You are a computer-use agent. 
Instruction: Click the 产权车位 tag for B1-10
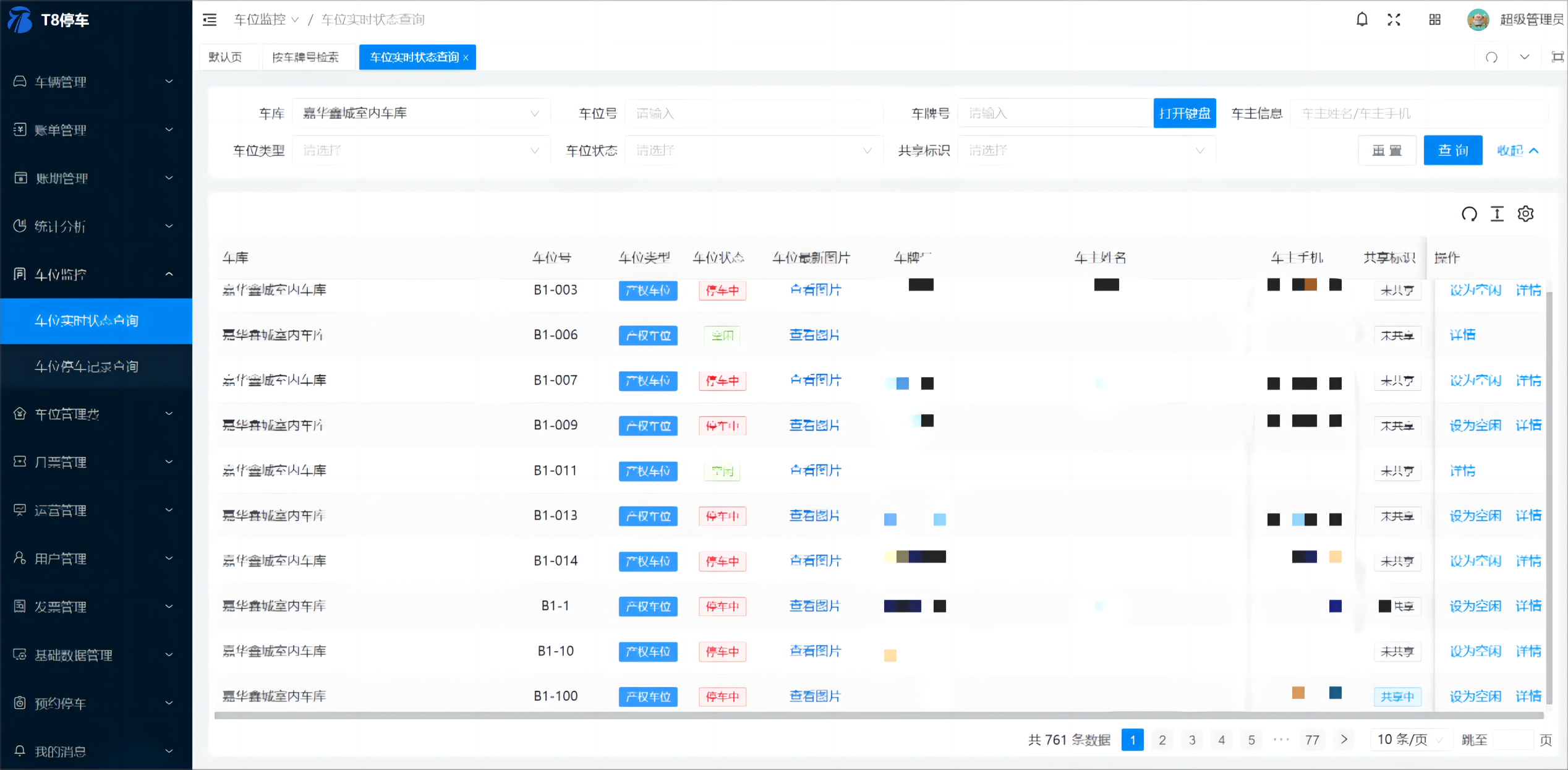[x=648, y=651]
